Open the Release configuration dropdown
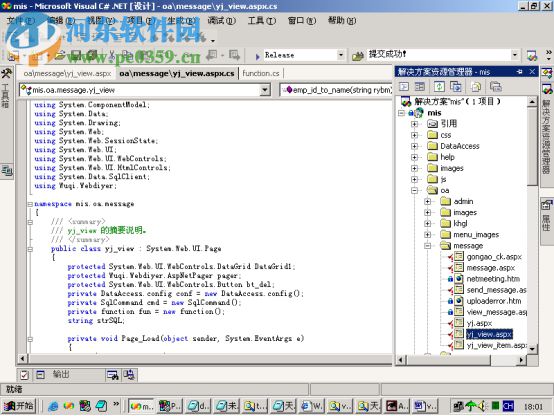Viewport: 554px width, 416px height. point(340,55)
